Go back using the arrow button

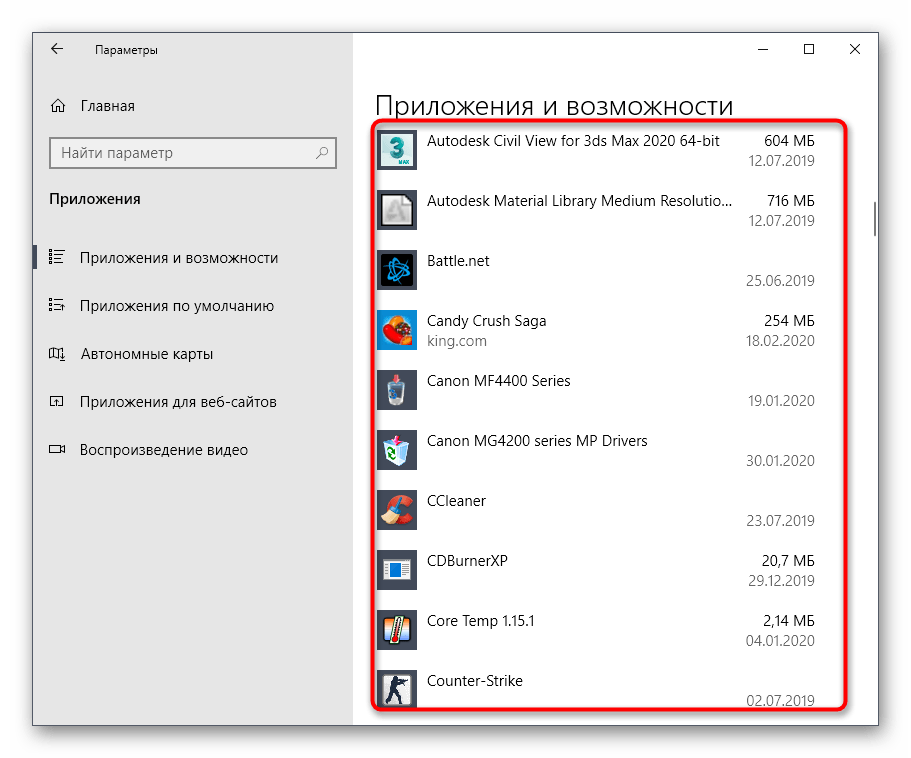[57, 48]
